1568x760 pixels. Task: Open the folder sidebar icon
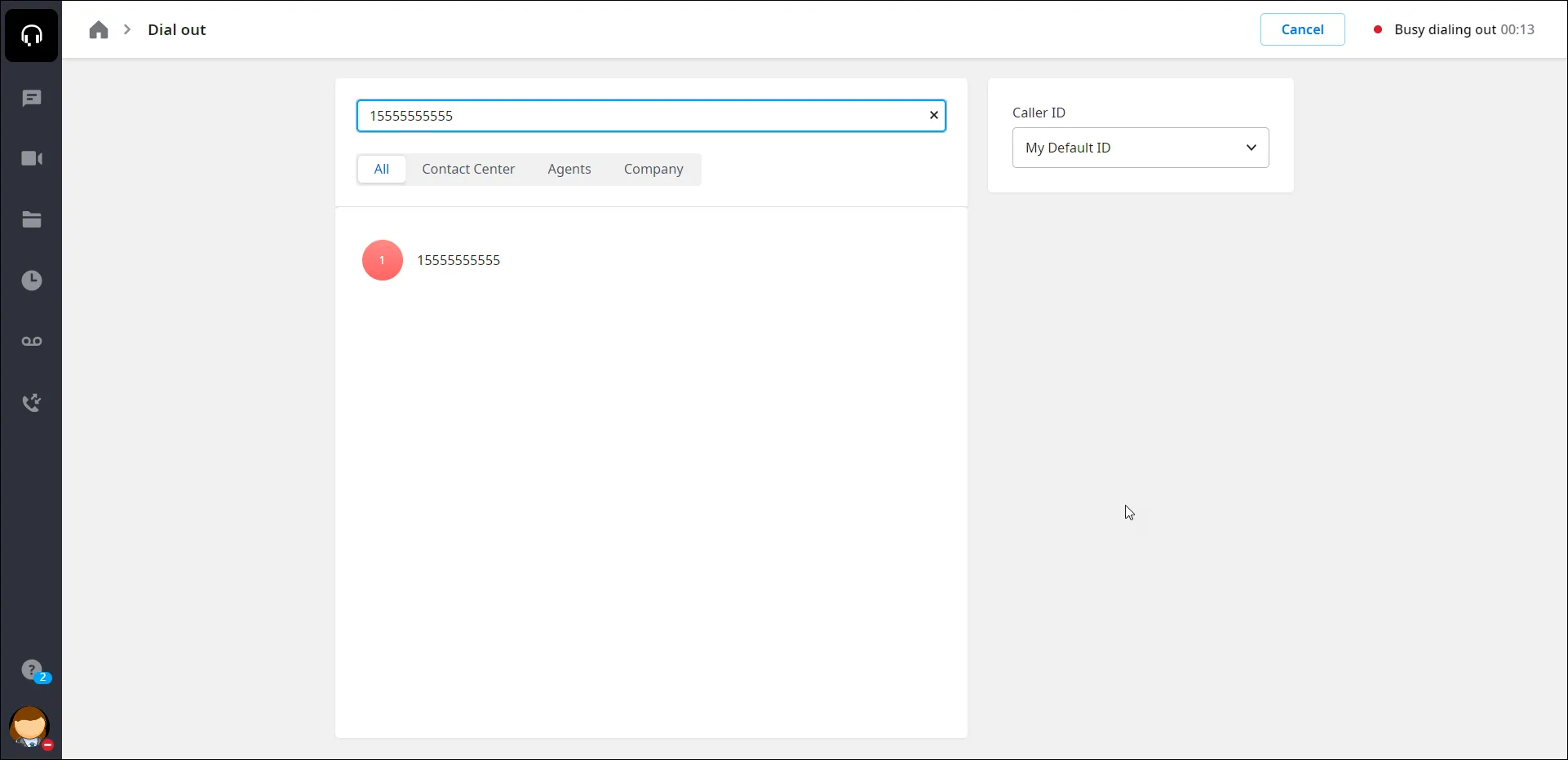(x=31, y=219)
